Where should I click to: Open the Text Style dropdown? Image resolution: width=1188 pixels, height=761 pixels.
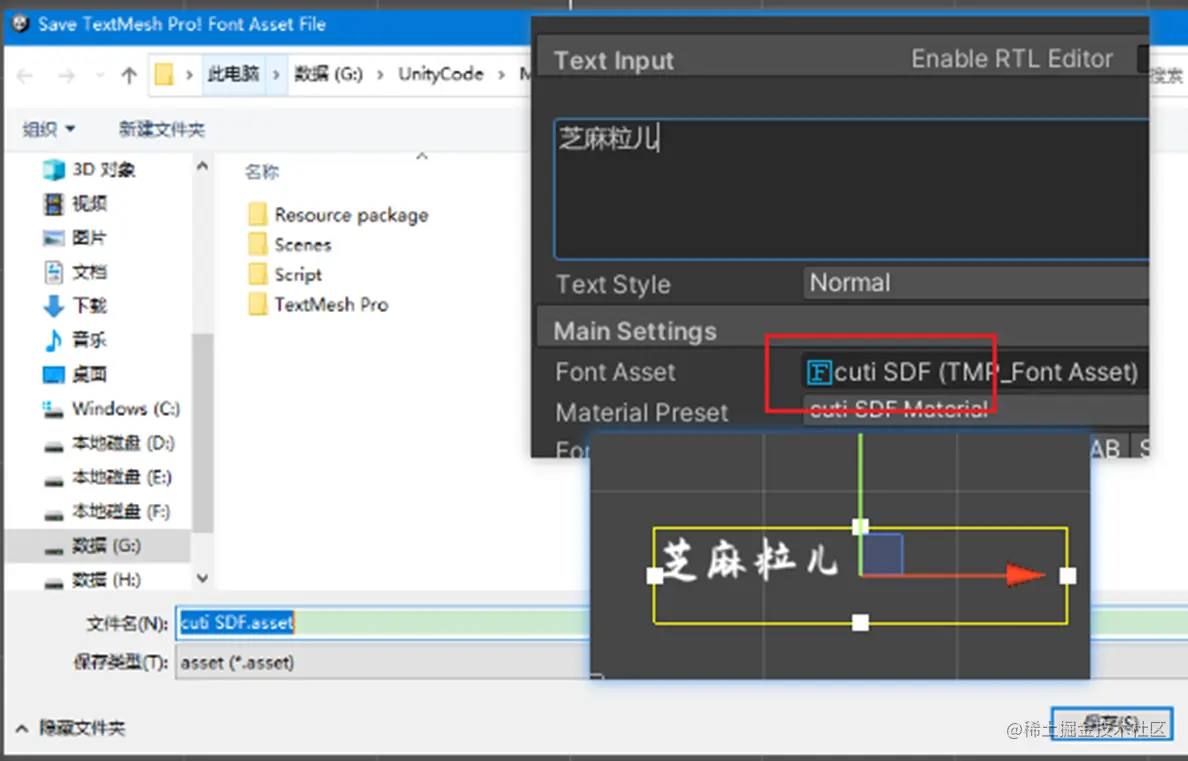(976, 283)
